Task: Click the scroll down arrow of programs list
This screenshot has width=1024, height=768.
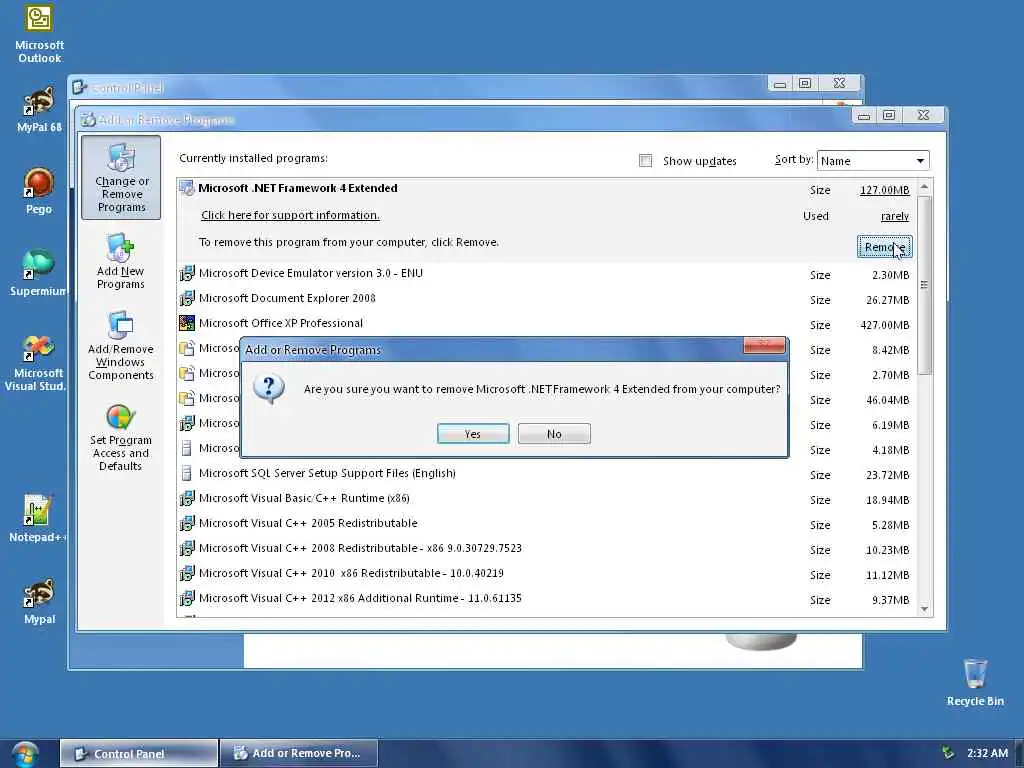Action: [924, 609]
